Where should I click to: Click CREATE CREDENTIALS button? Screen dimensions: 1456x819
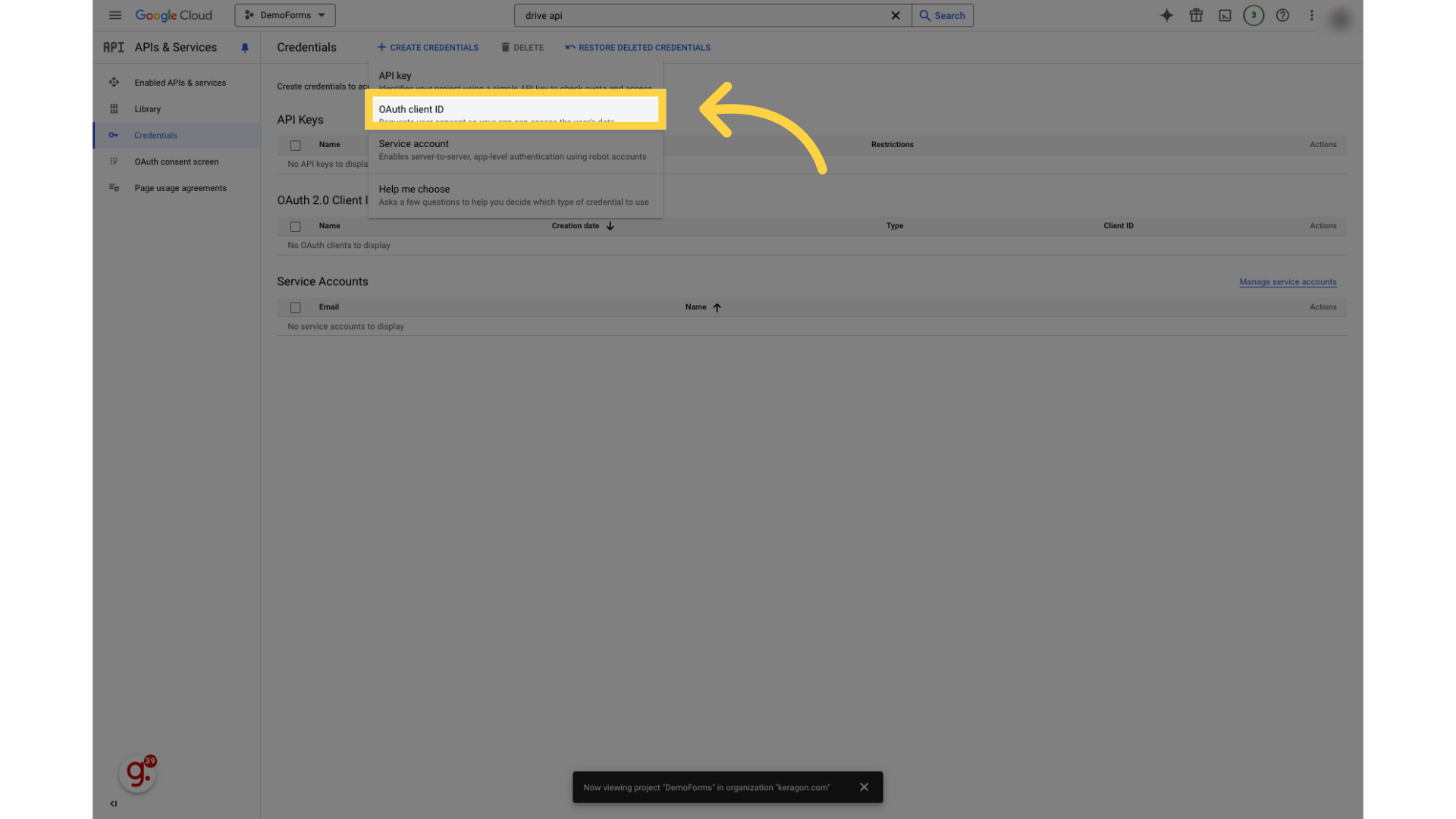click(x=428, y=48)
